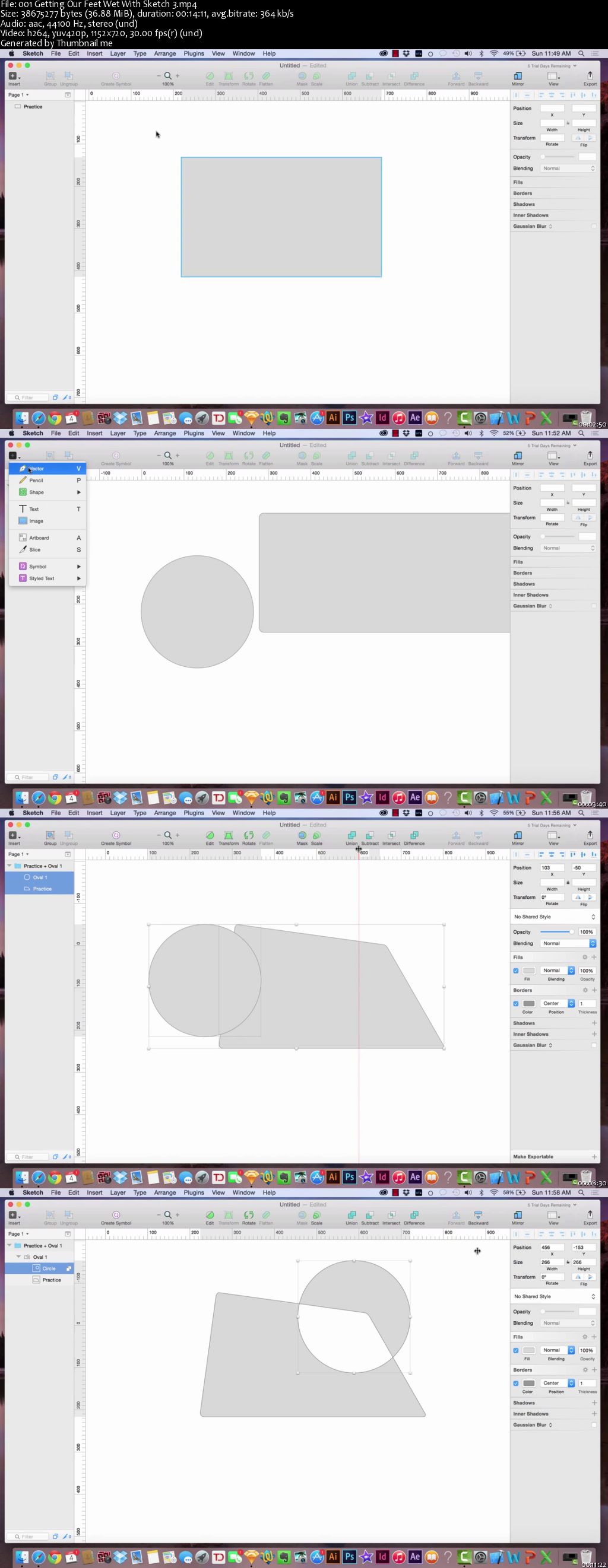Choose Artboard from the Insert menu

[47, 538]
